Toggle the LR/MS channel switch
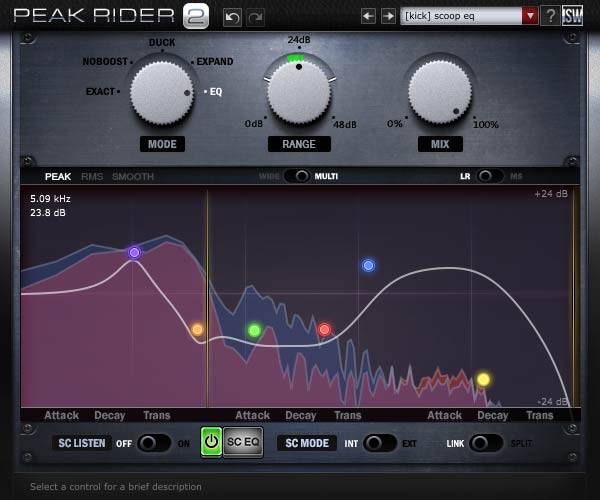 tap(489, 176)
